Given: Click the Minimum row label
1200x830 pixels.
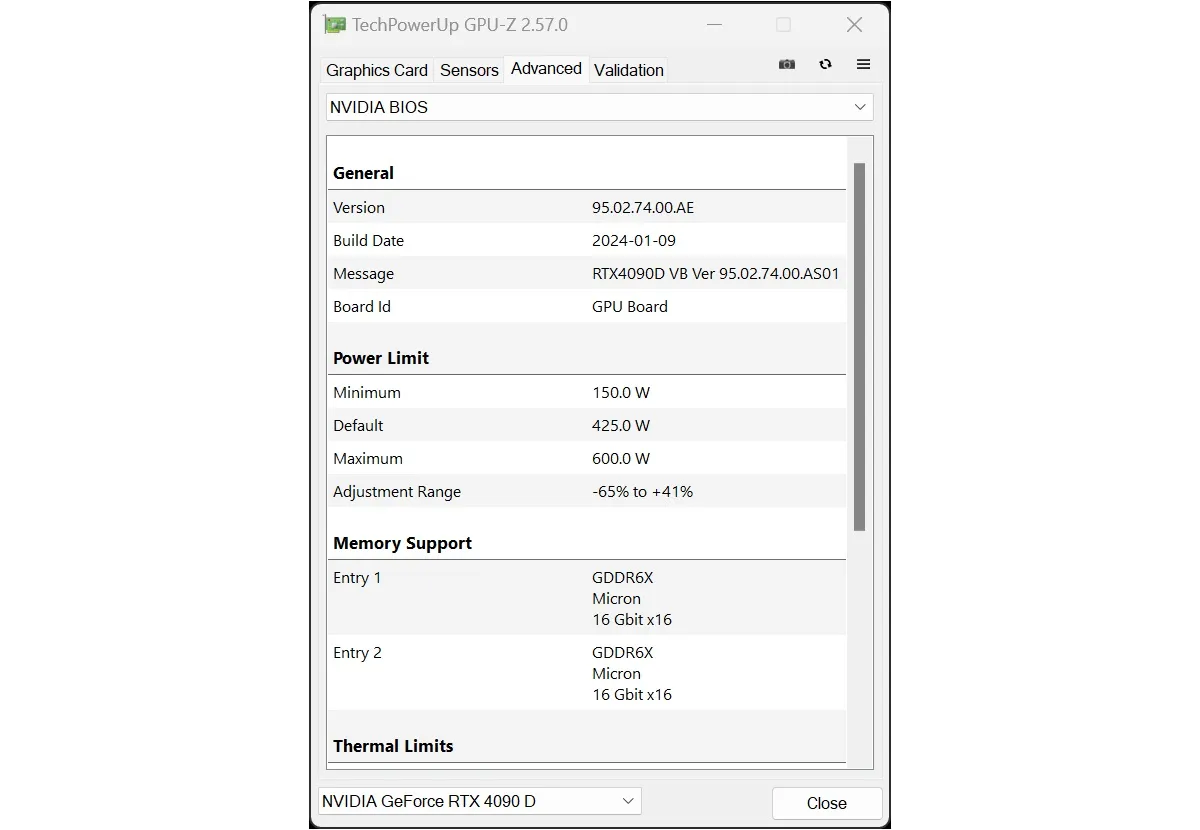Looking at the screenshot, I should pos(367,393).
